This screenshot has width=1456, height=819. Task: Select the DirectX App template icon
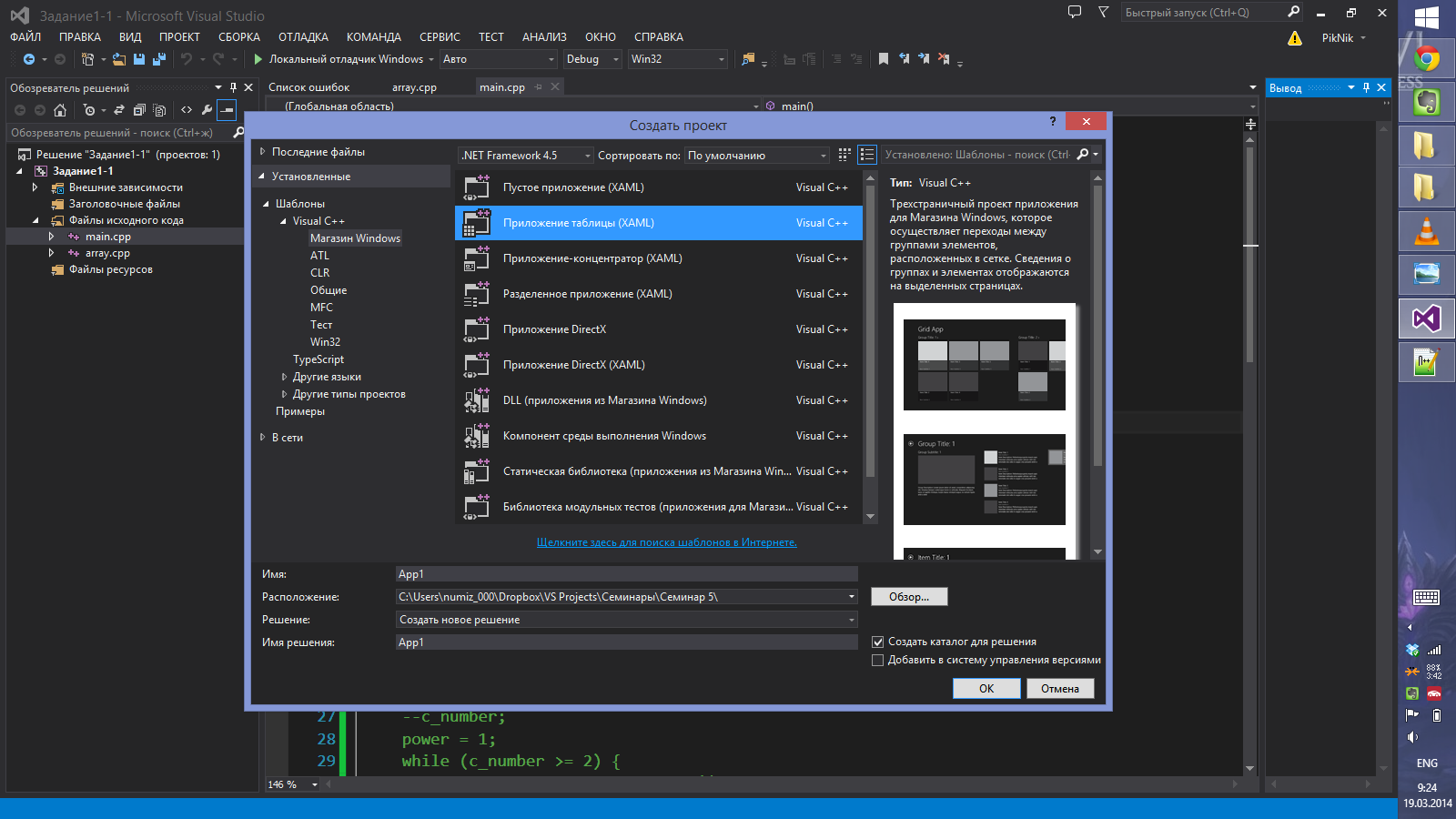(477, 329)
